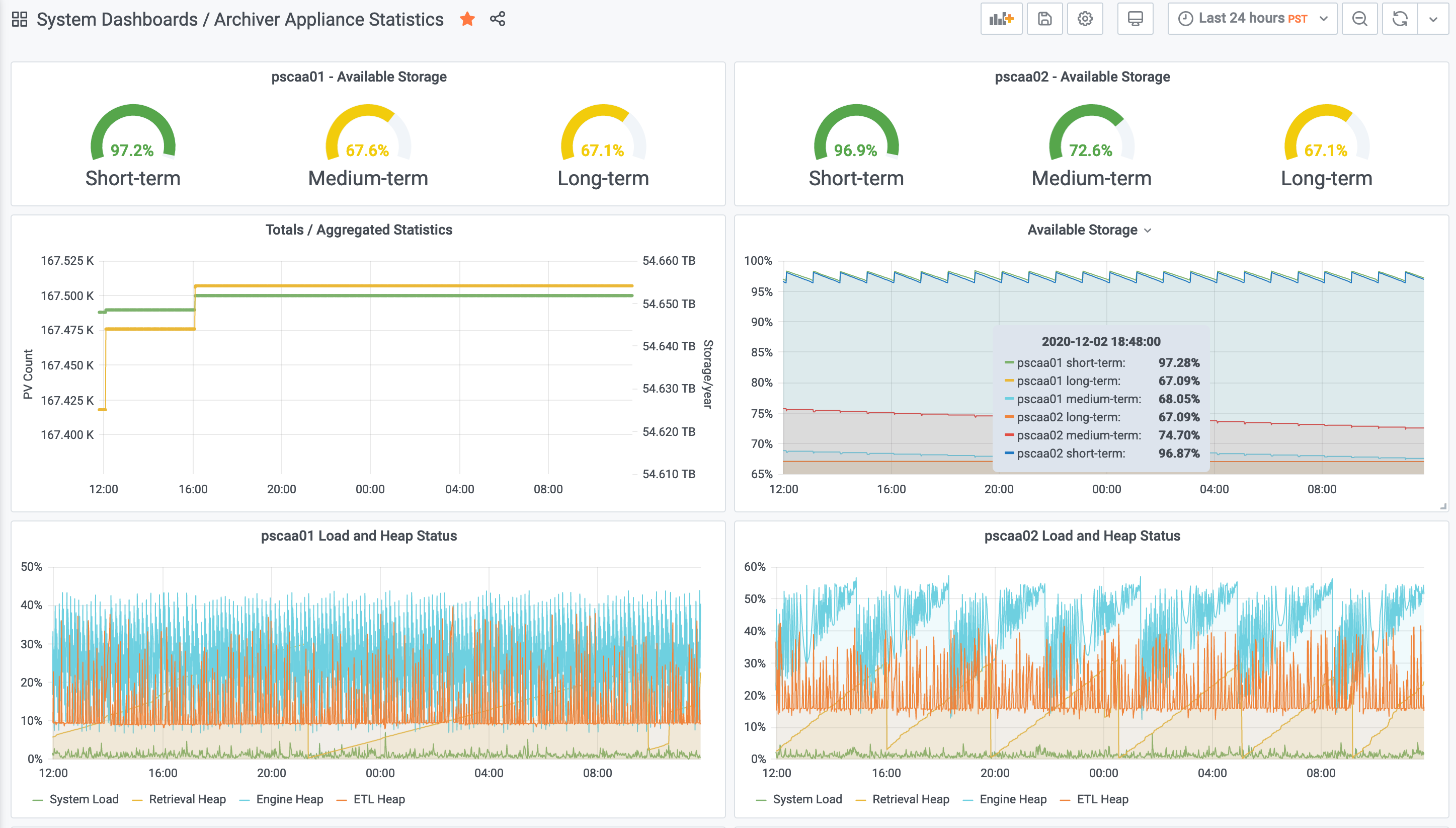This screenshot has width=1456, height=828.
Task: Click pscaa02 - Available Storage panel title
Action: point(1082,77)
